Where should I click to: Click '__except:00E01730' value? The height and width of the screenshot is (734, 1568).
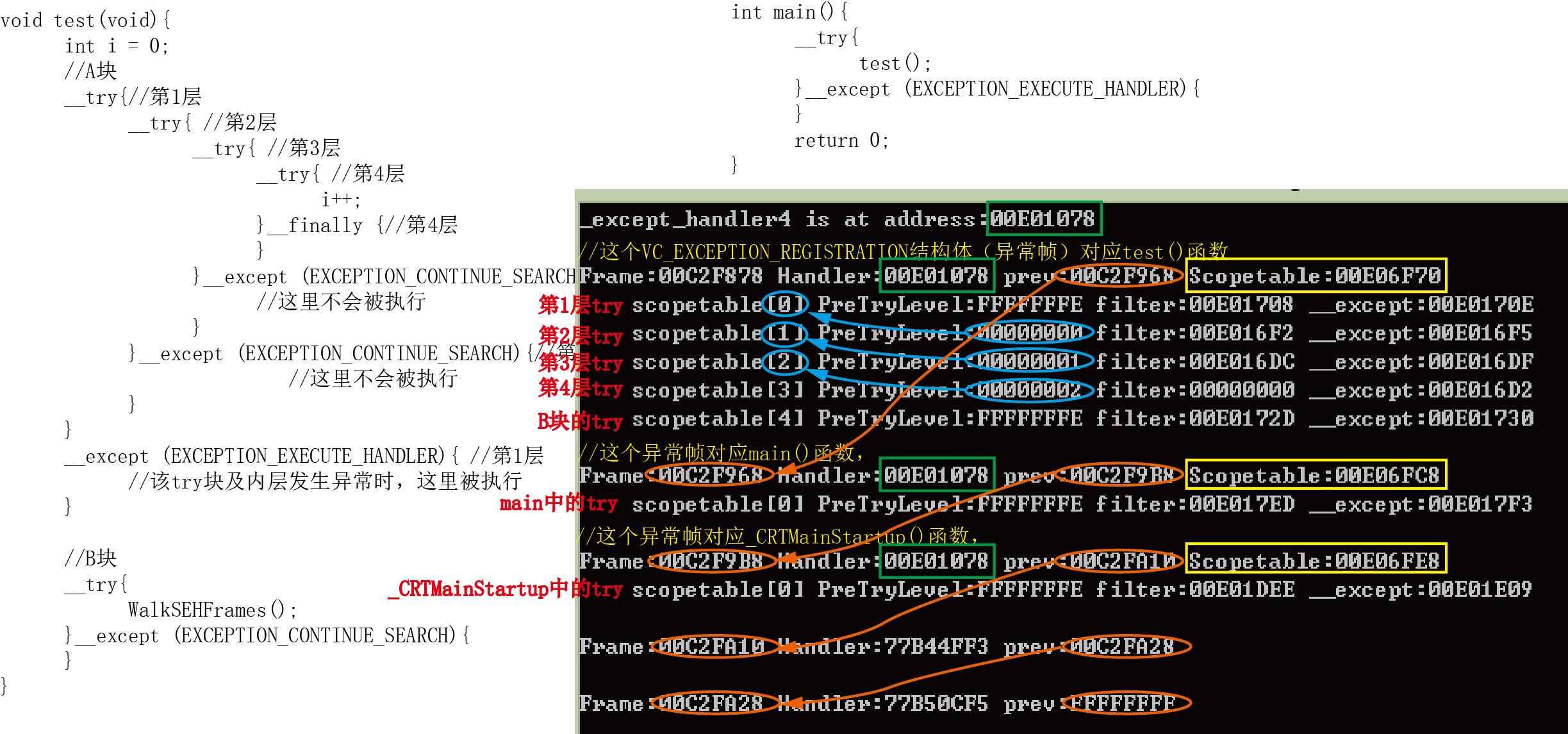[x=1422, y=419]
